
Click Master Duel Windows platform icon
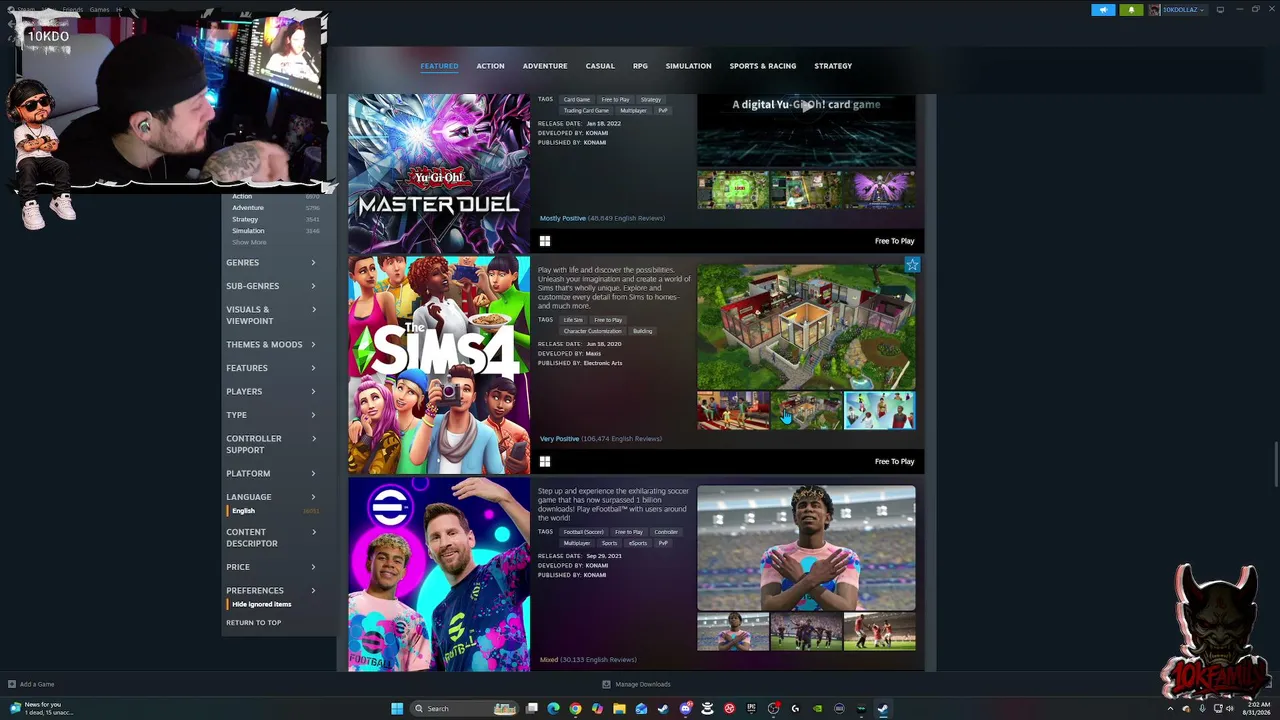(x=545, y=241)
